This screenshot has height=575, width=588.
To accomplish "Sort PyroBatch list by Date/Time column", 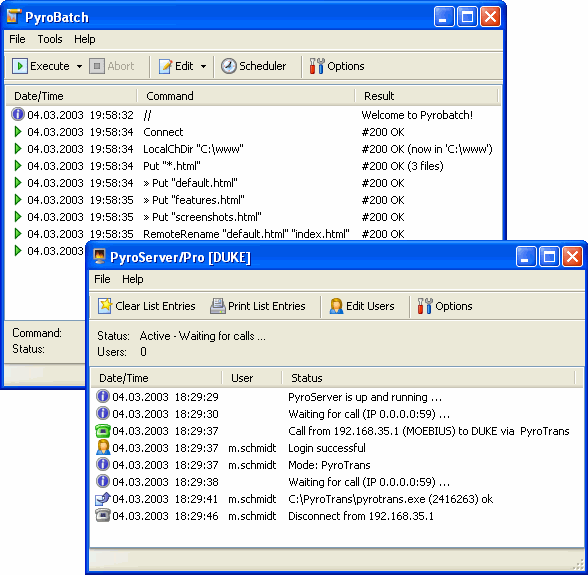I will [x=71, y=96].
